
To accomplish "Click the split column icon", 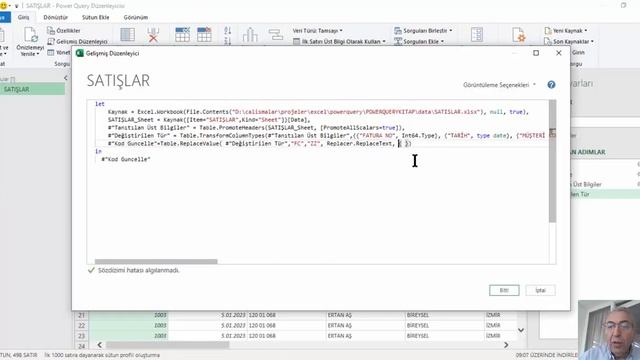I will pos(276,35).
